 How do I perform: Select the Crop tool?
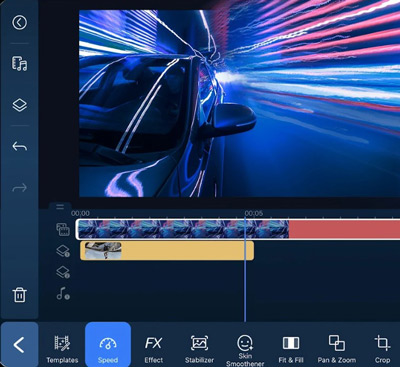tap(382, 349)
